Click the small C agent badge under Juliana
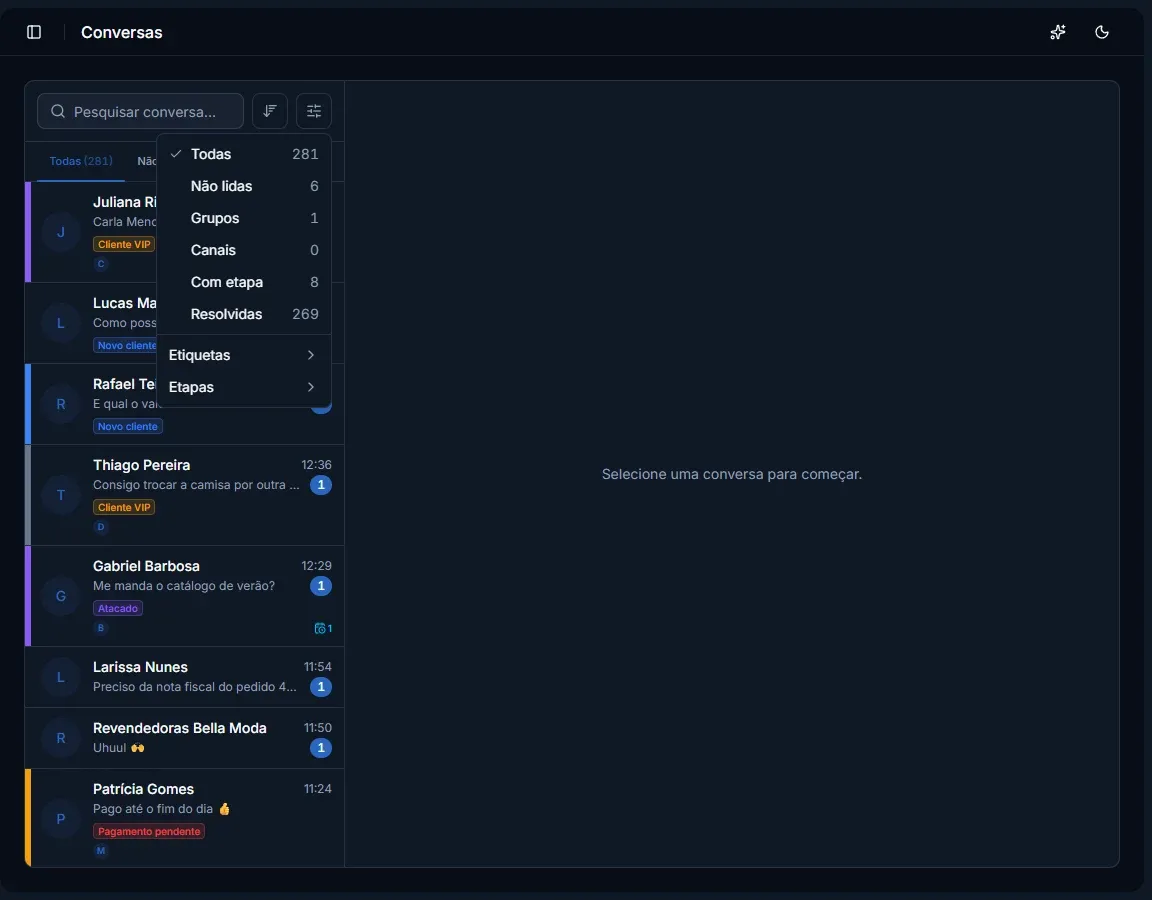This screenshot has height=900, width=1152. (101, 264)
